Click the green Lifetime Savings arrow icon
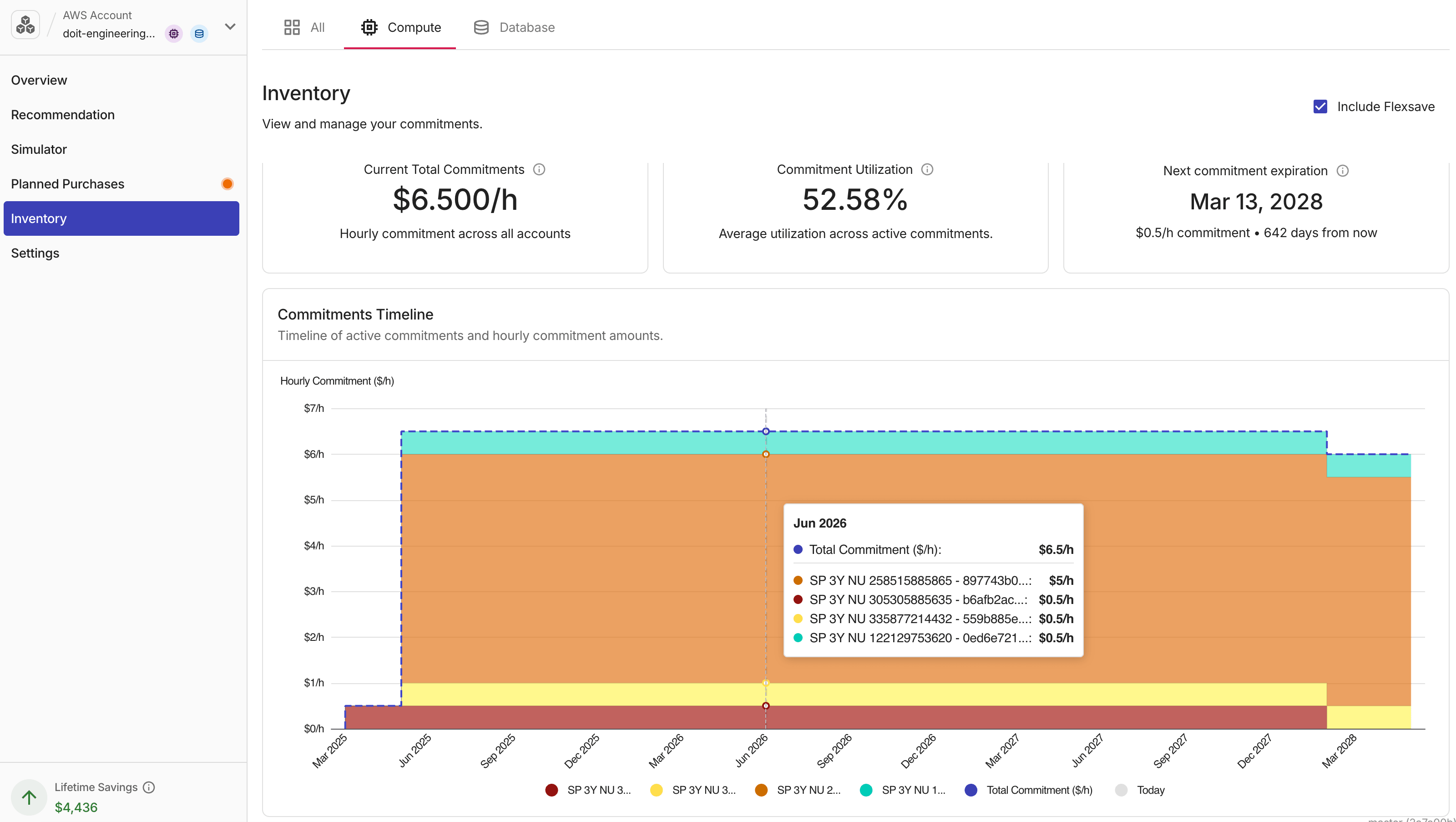The image size is (1456, 822). coord(29,797)
